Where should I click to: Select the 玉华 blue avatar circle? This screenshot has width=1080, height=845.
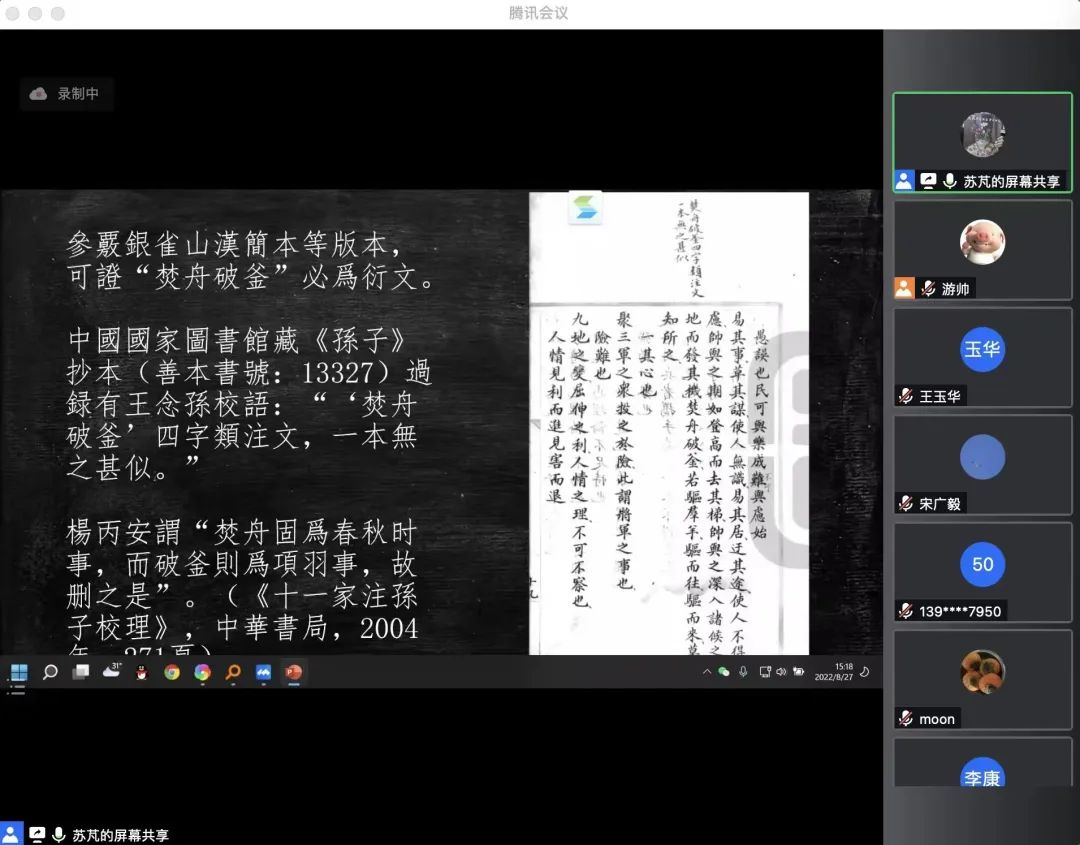coord(982,350)
